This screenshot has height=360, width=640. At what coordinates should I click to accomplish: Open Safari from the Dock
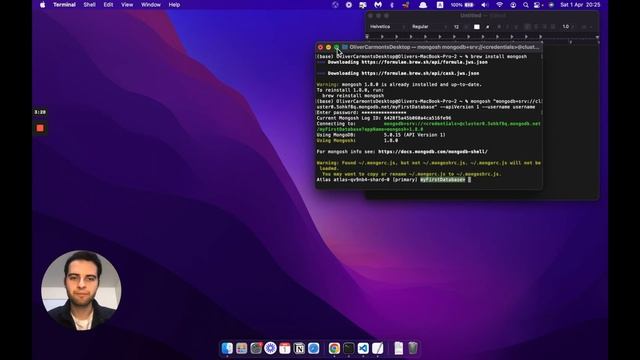tap(313, 348)
